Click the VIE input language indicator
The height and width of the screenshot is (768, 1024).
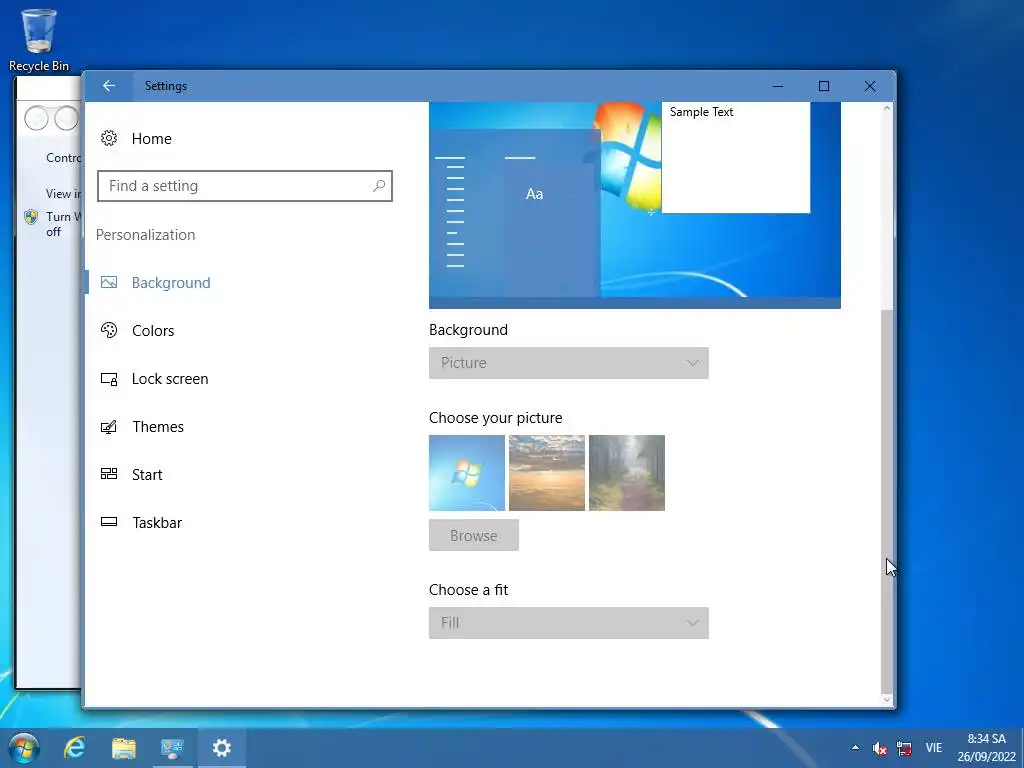point(934,748)
